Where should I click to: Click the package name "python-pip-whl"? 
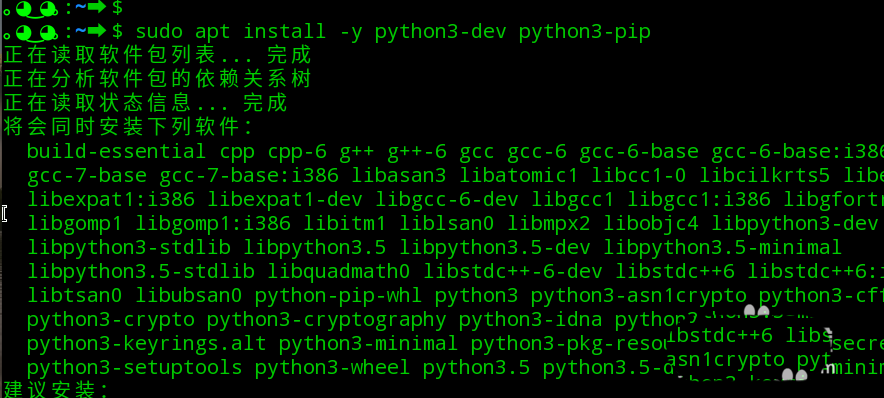[x=338, y=296]
